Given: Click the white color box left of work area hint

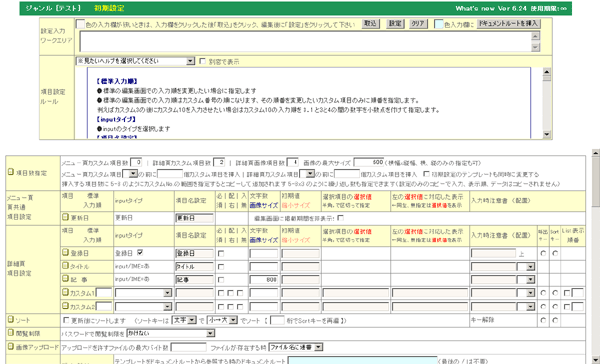Looking at the screenshot, I should coord(80,24).
